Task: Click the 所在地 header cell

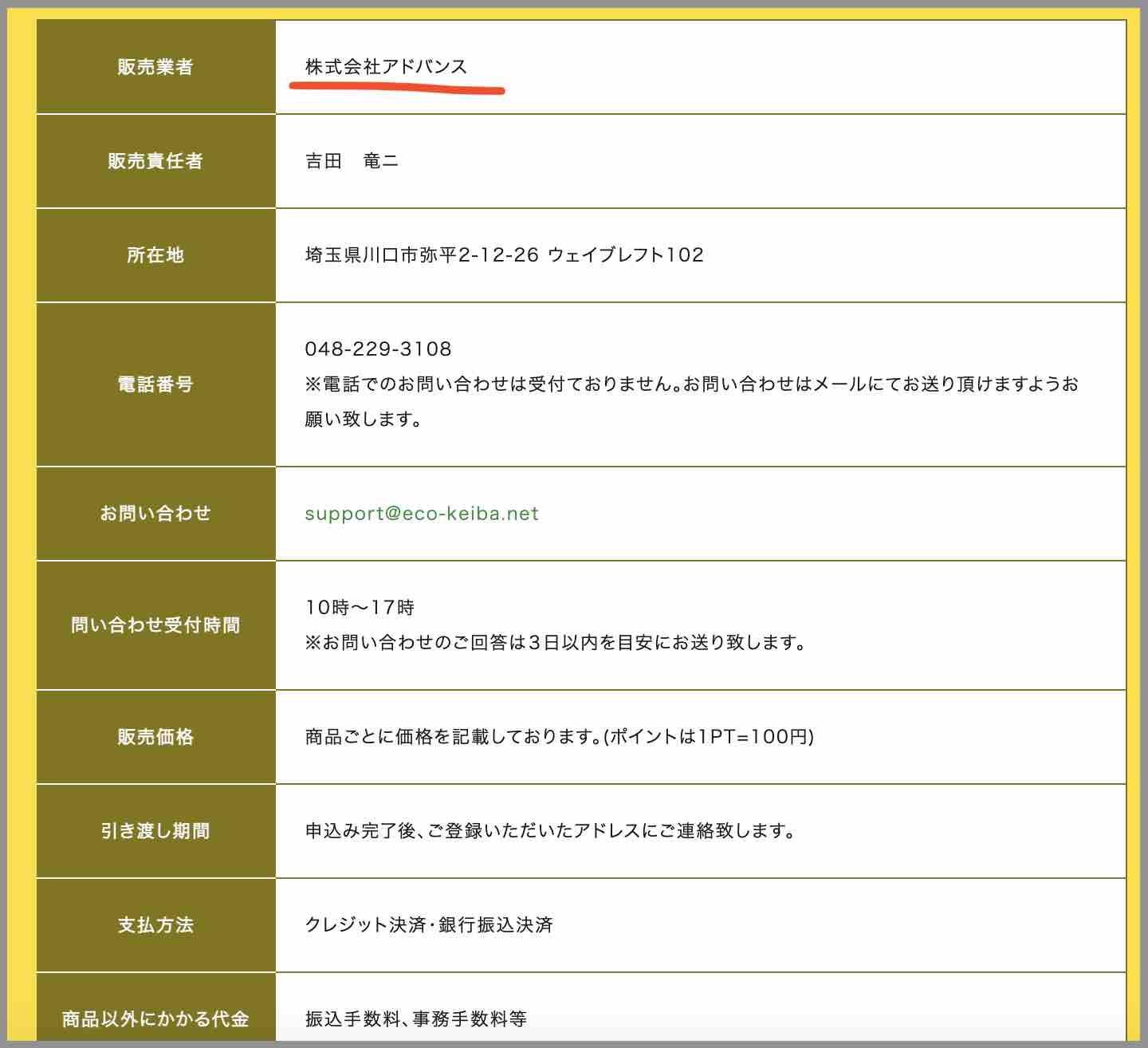Action: tap(156, 255)
